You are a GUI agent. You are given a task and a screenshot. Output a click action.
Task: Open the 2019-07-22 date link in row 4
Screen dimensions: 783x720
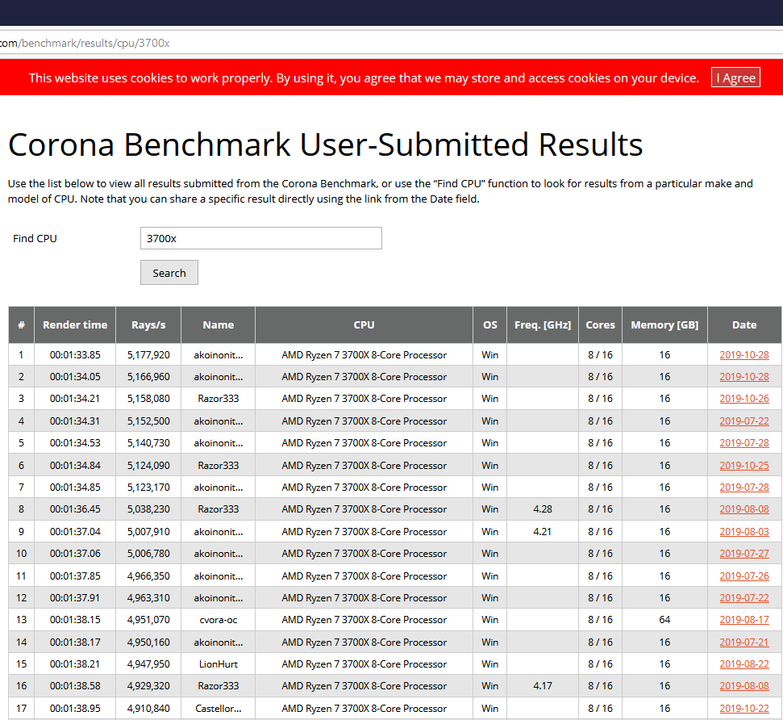point(744,421)
